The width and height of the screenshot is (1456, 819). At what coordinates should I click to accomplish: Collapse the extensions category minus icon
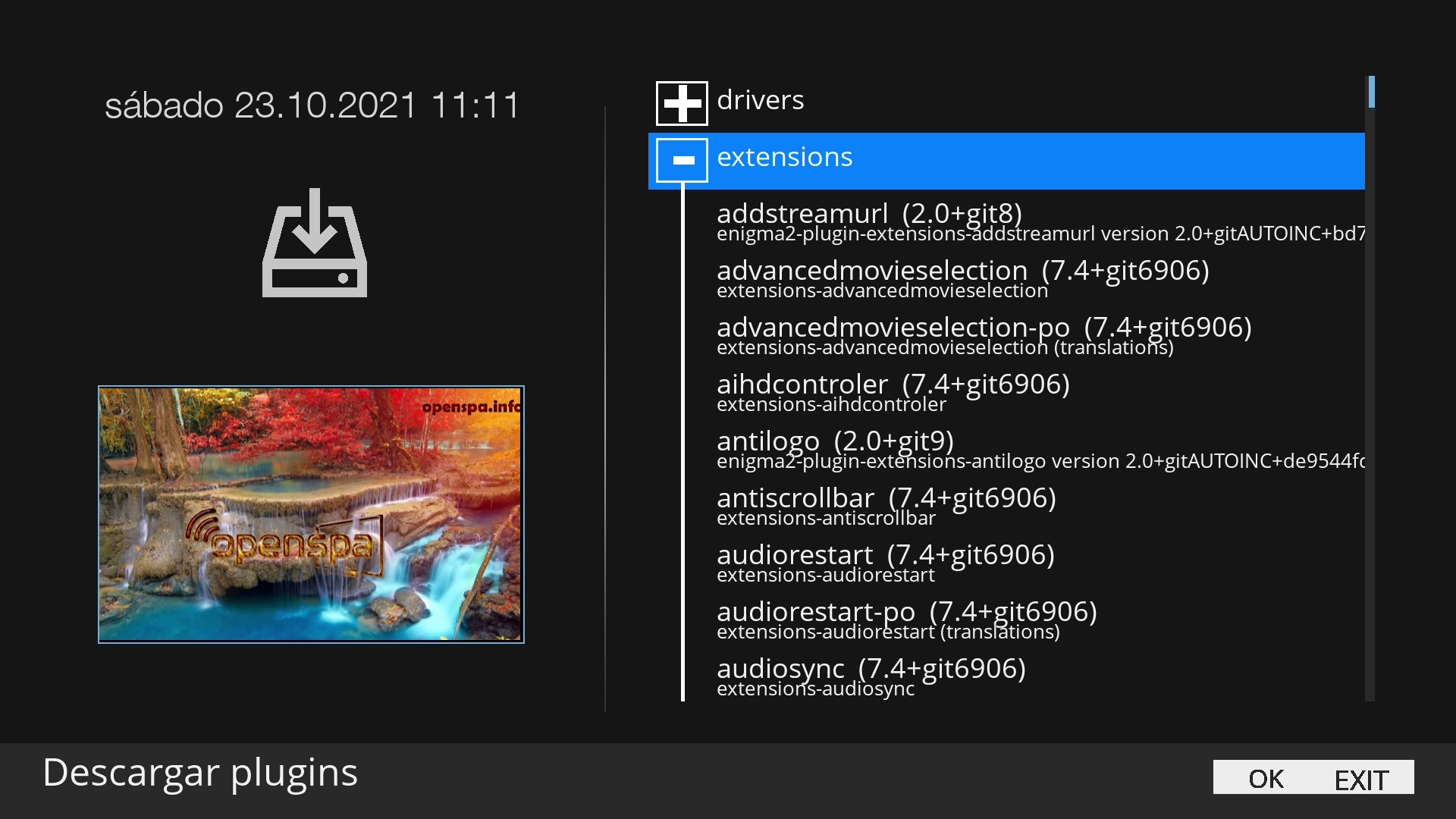click(x=682, y=160)
